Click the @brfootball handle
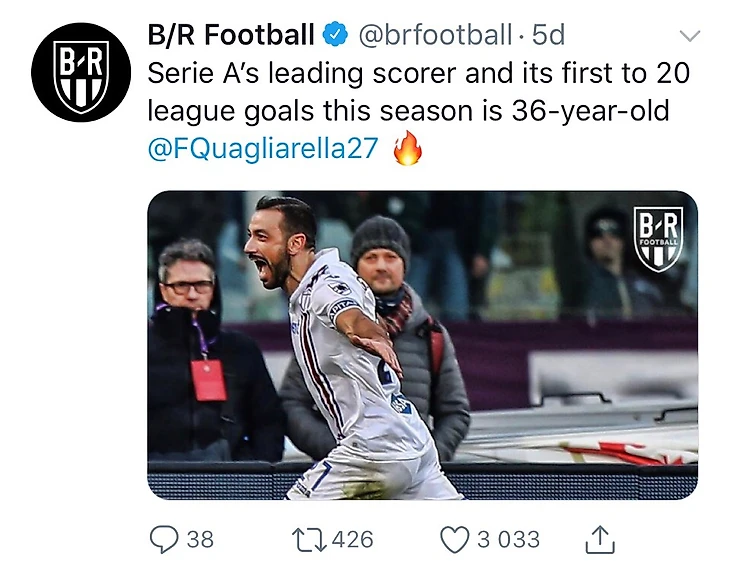 pyautogui.click(x=434, y=36)
